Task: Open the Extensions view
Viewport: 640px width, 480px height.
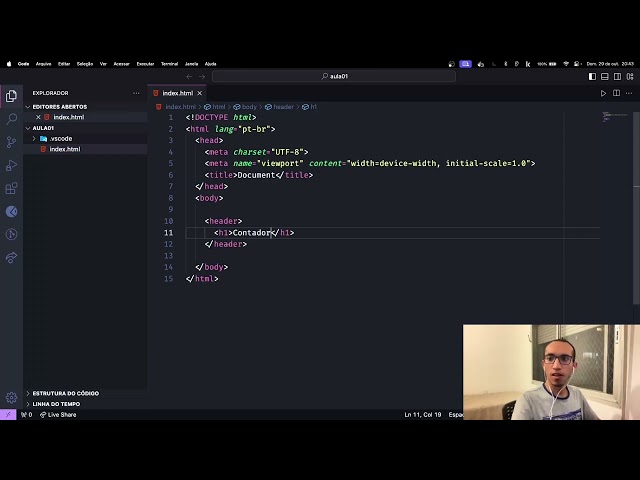Action: [x=11, y=188]
